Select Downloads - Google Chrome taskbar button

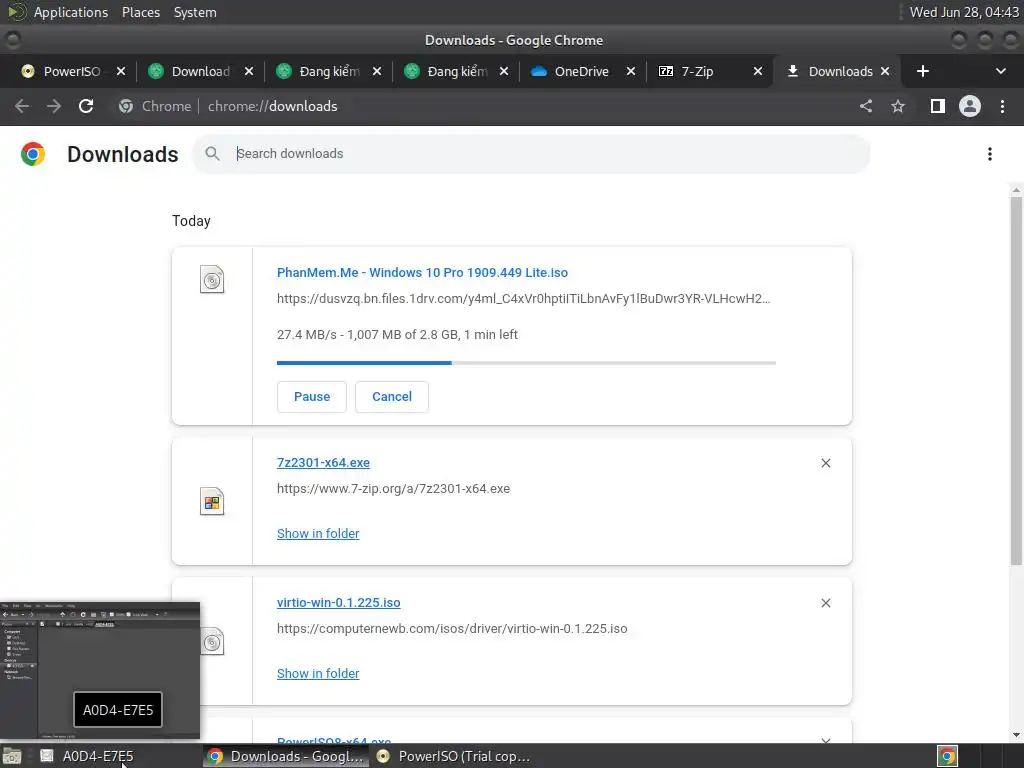286,756
